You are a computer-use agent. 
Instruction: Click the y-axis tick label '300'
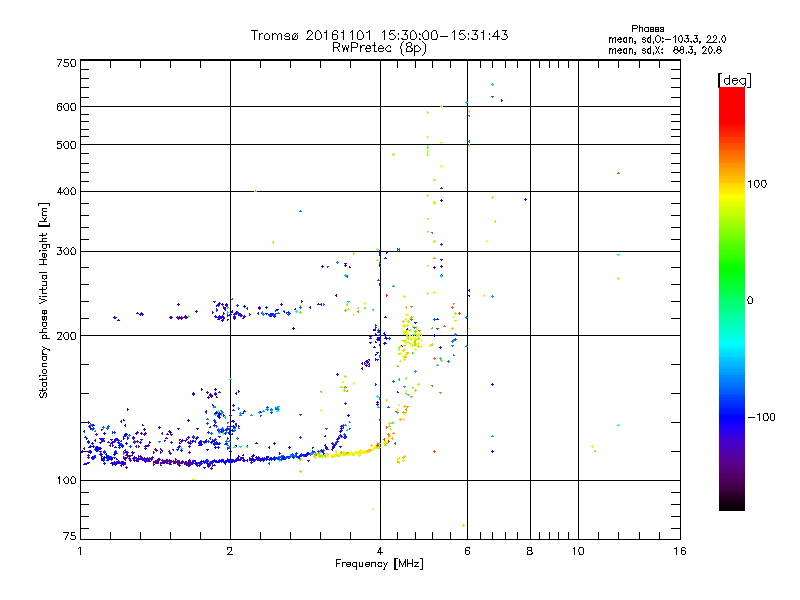point(67,252)
